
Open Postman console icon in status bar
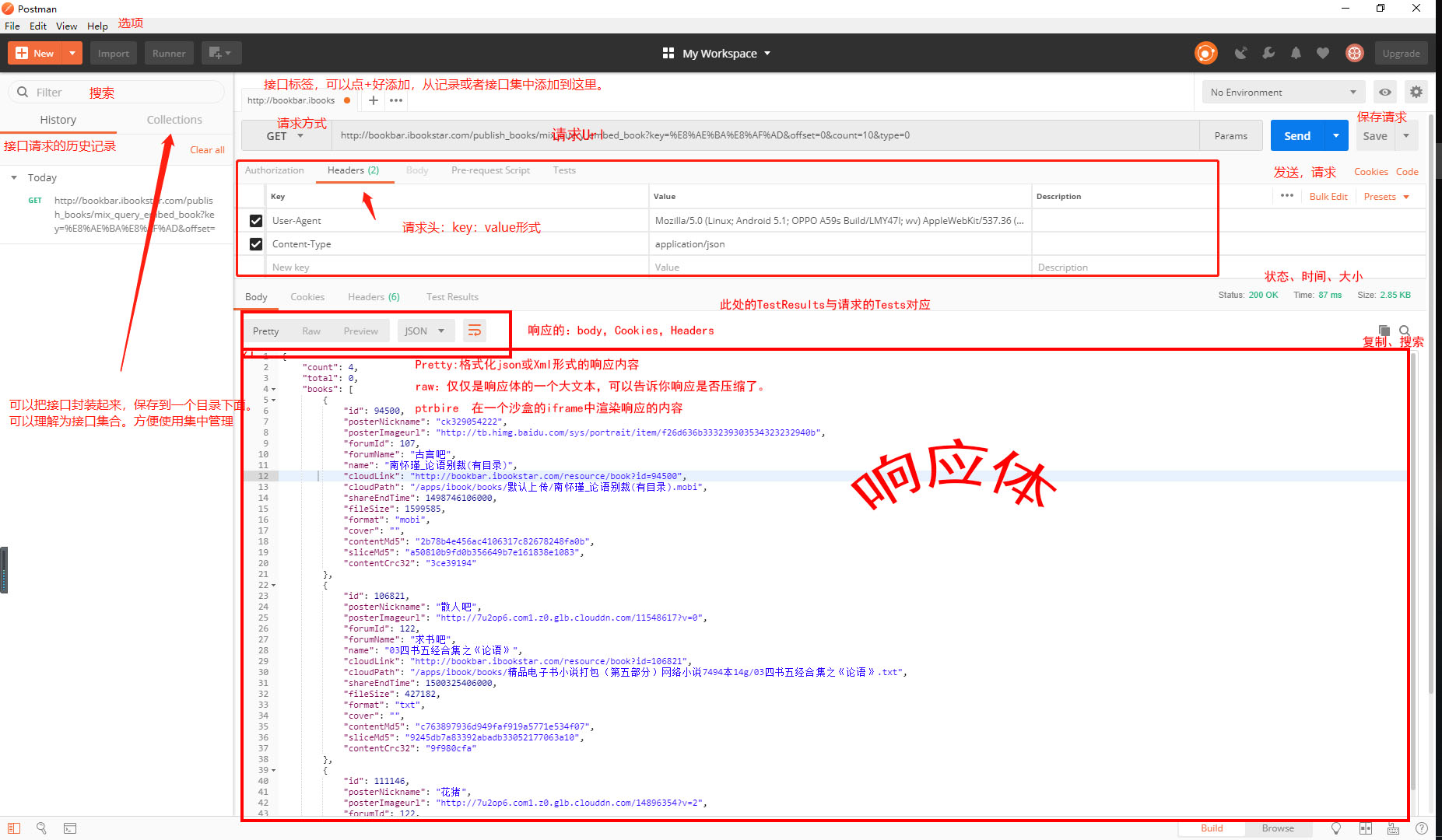[x=70, y=828]
